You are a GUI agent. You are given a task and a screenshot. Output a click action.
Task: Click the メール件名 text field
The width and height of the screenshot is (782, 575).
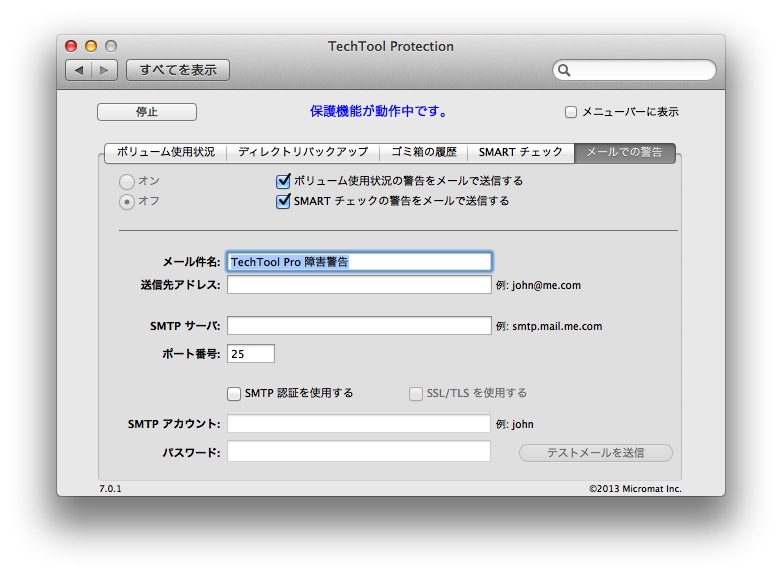click(x=359, y=262)
